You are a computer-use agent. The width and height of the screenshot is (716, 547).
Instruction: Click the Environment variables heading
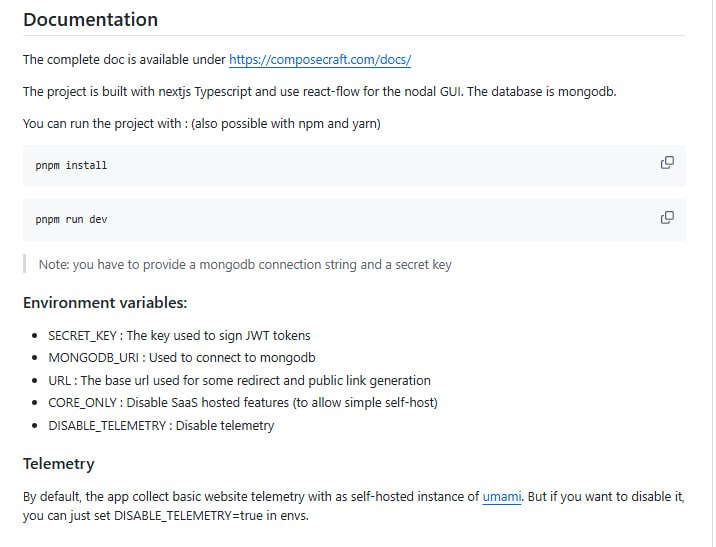coord(105,303)
